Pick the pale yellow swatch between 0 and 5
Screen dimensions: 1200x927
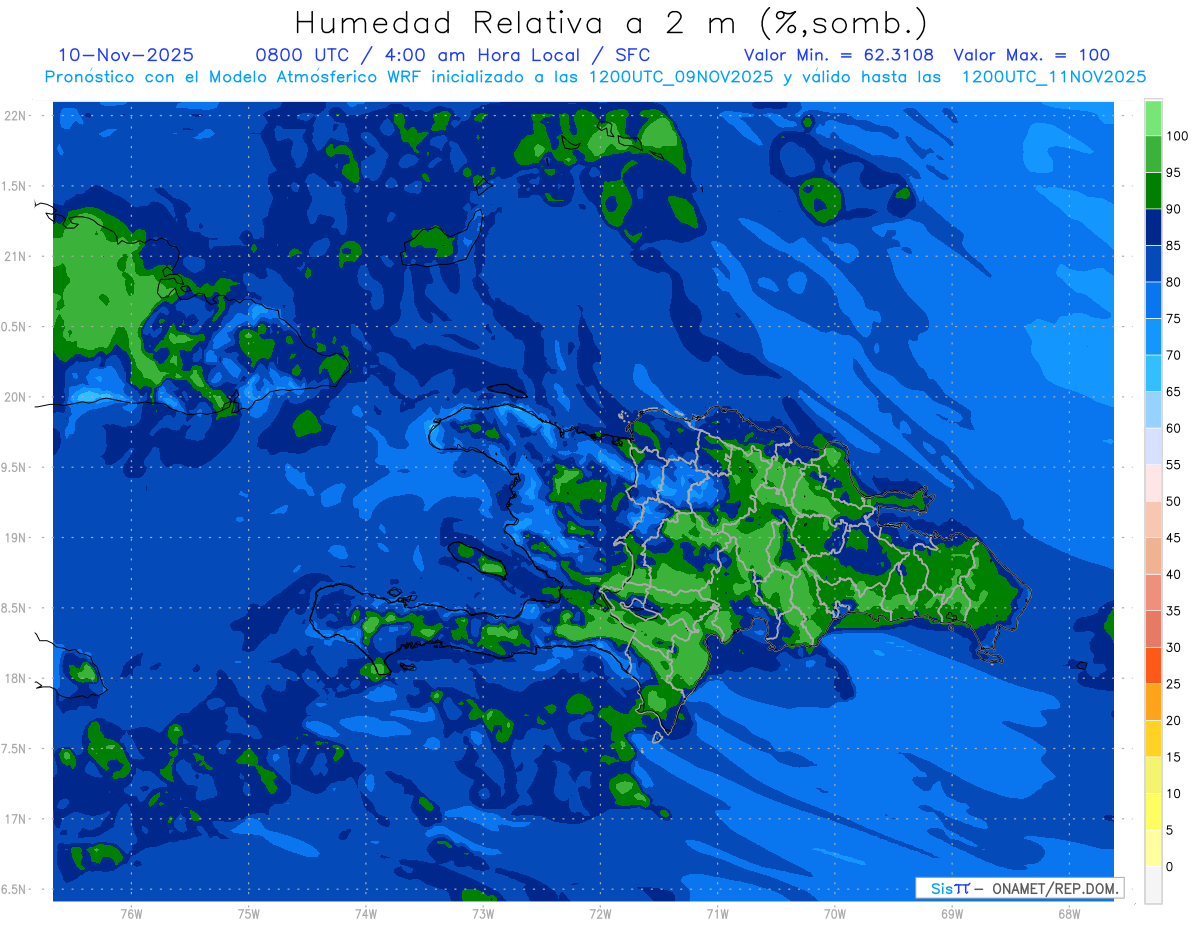tap(1153, 848)
